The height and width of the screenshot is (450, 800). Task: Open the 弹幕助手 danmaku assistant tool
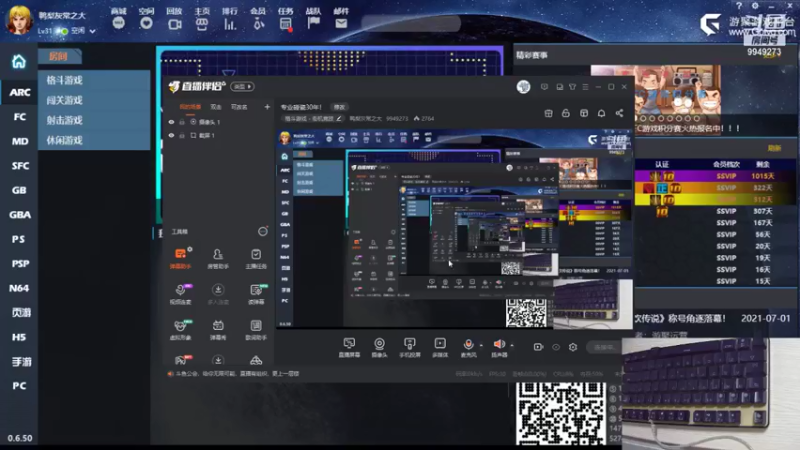pos(181,258)
